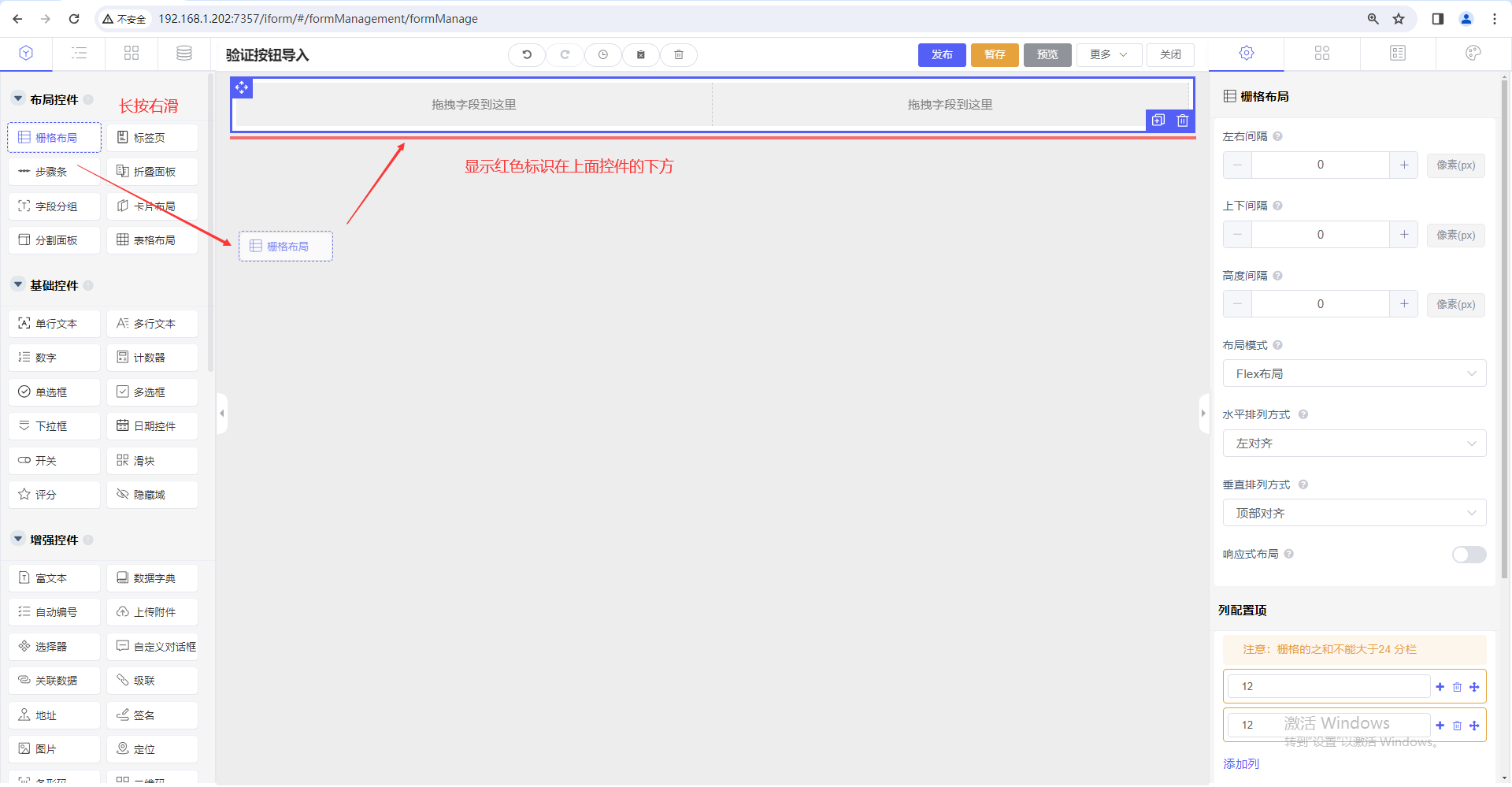Image resolution: width=1512 pixels, height=787 pixels.
Task: Switch to the gear settings tab
Action: 1246,54
